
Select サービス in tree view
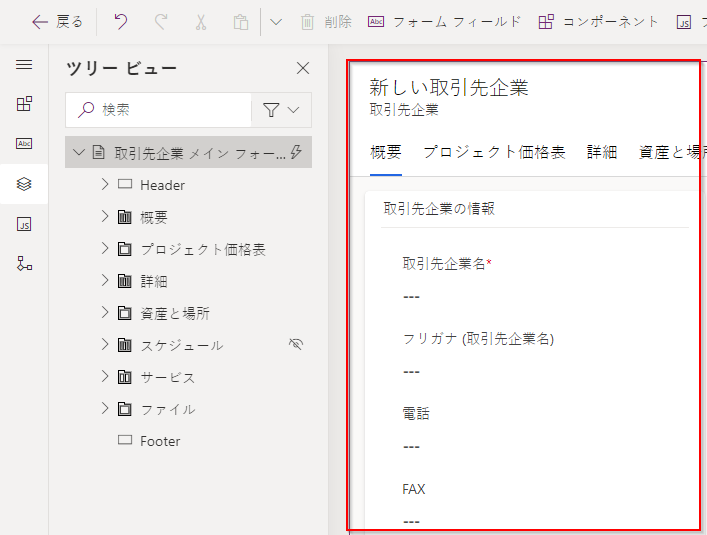point(168,377)
